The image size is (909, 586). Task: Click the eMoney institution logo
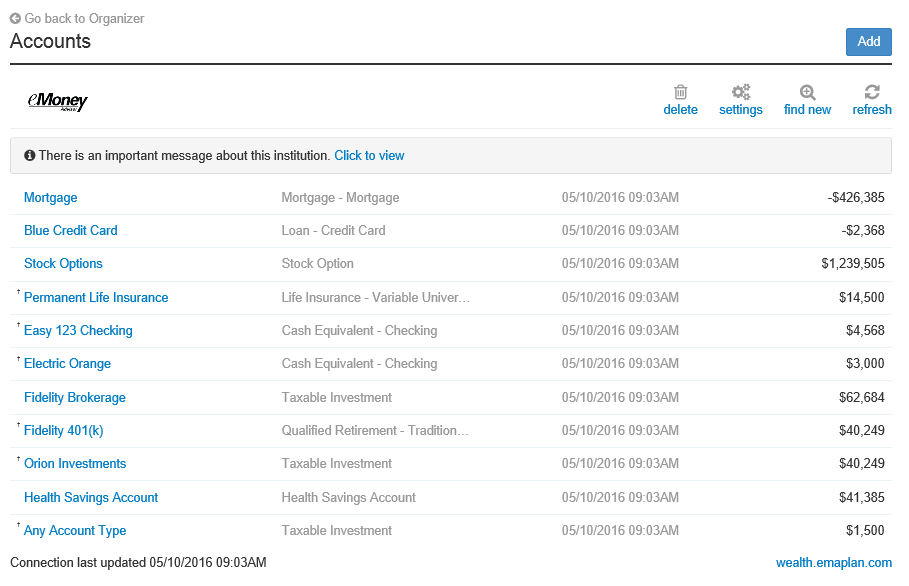tap(58, 101)
